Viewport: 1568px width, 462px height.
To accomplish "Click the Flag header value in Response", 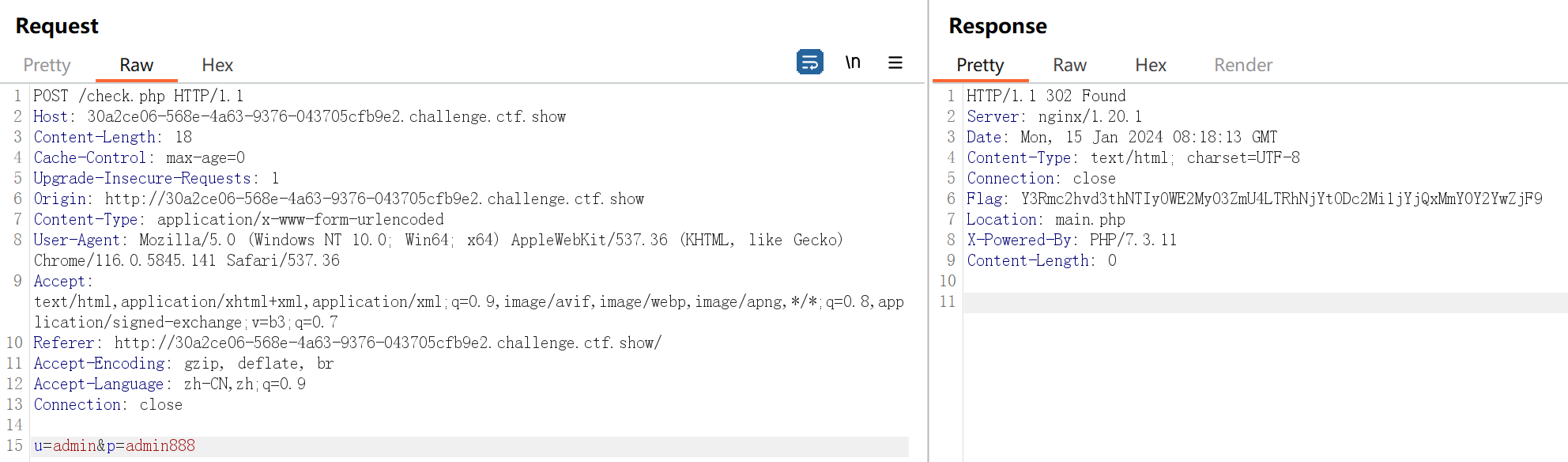I will coord(1280,199).
